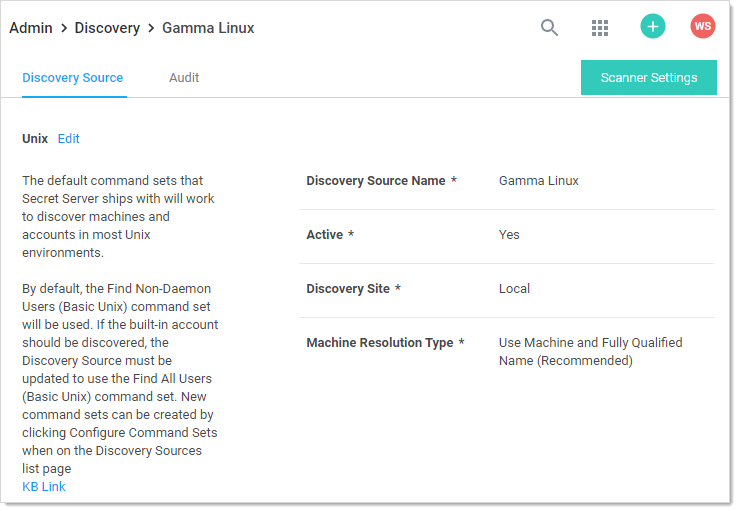
Task: Switch to the Discovery Source tab
Action: [x=73, y=78]
